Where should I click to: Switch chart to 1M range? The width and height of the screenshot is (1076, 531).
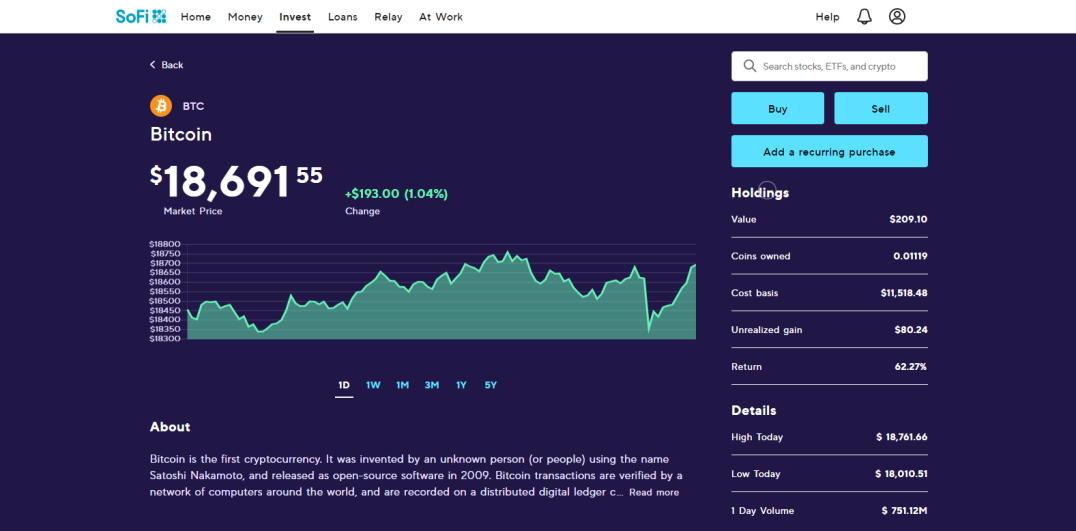point(402,386)
